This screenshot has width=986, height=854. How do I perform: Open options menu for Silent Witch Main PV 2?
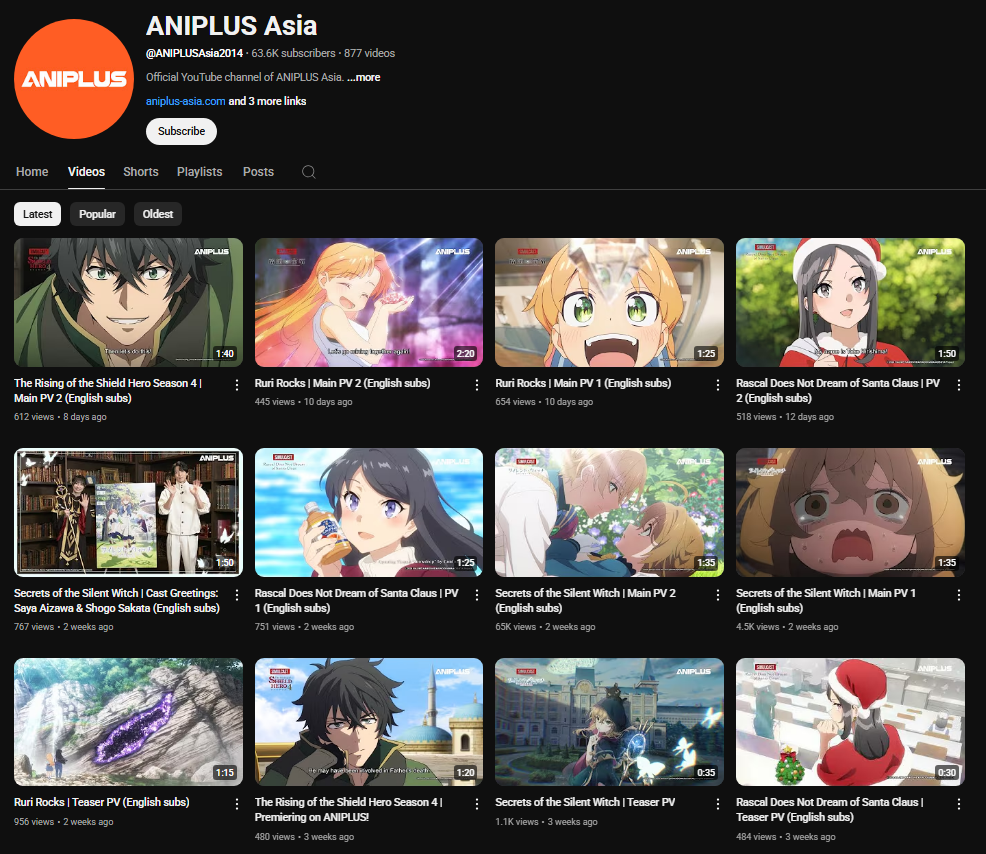[717, 595]
